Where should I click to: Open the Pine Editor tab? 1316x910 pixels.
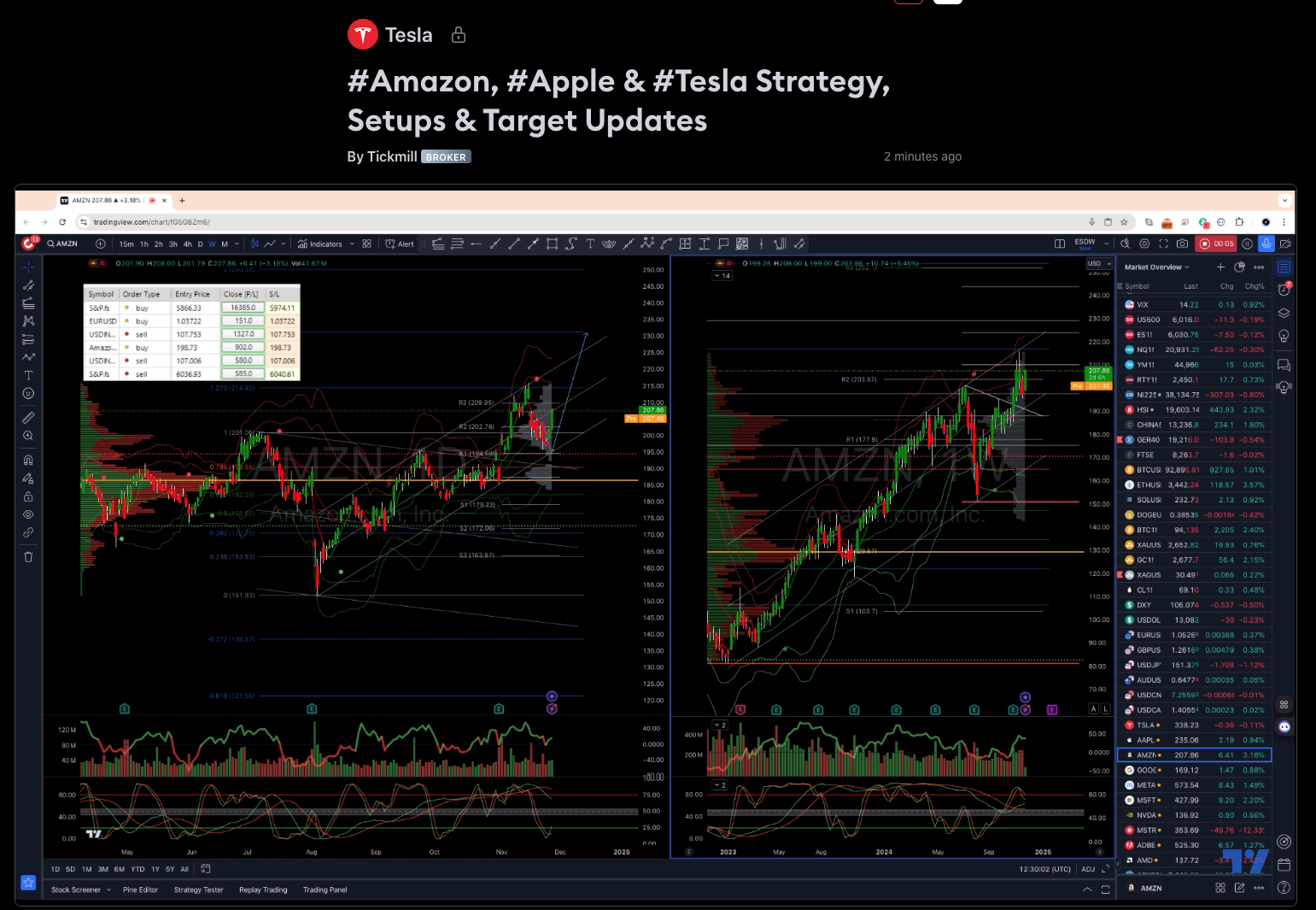pos(140,889)
